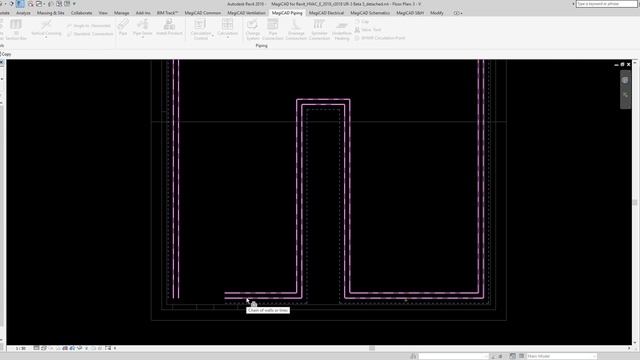
Task: Click the Standard Connection tool
Action: [90, 34]
